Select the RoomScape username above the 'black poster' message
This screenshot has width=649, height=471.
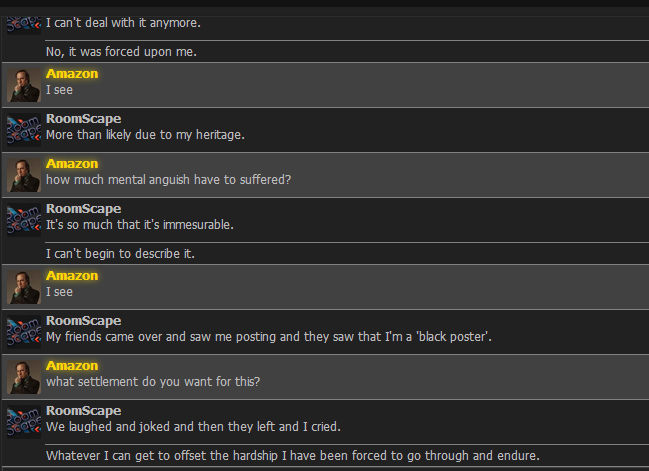tap(83, 321)
